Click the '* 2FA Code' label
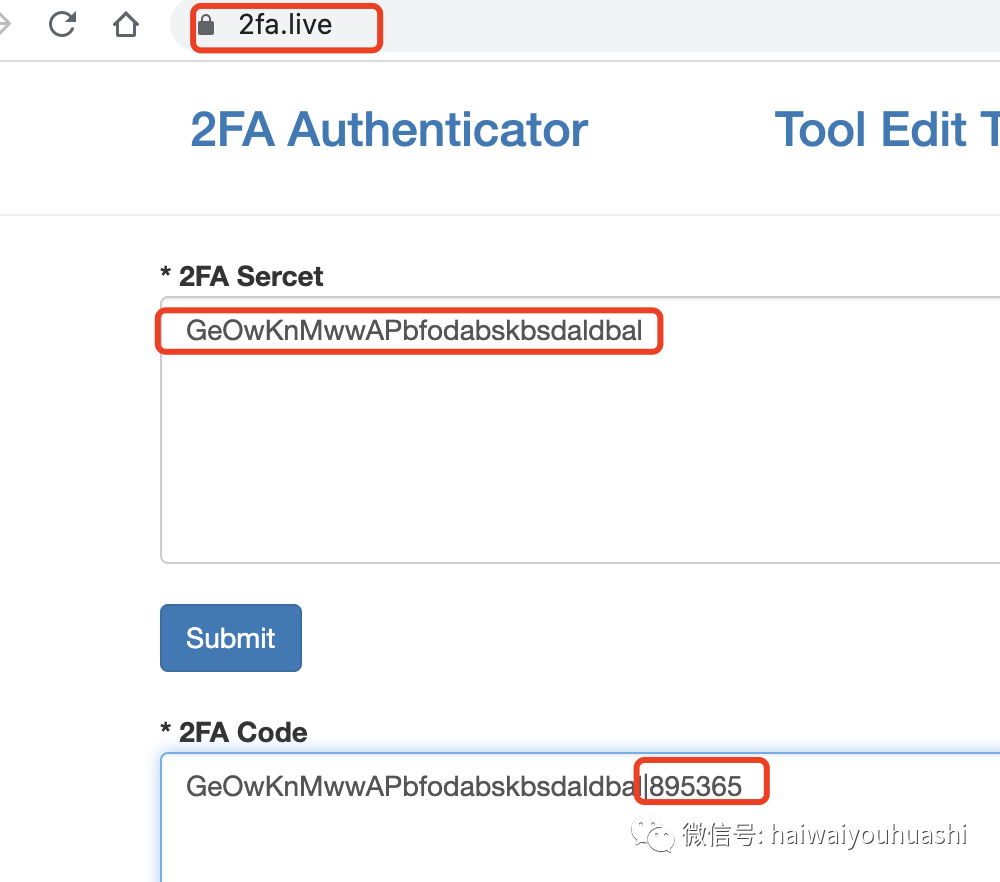1000x882 pixels. pos(233,732)
